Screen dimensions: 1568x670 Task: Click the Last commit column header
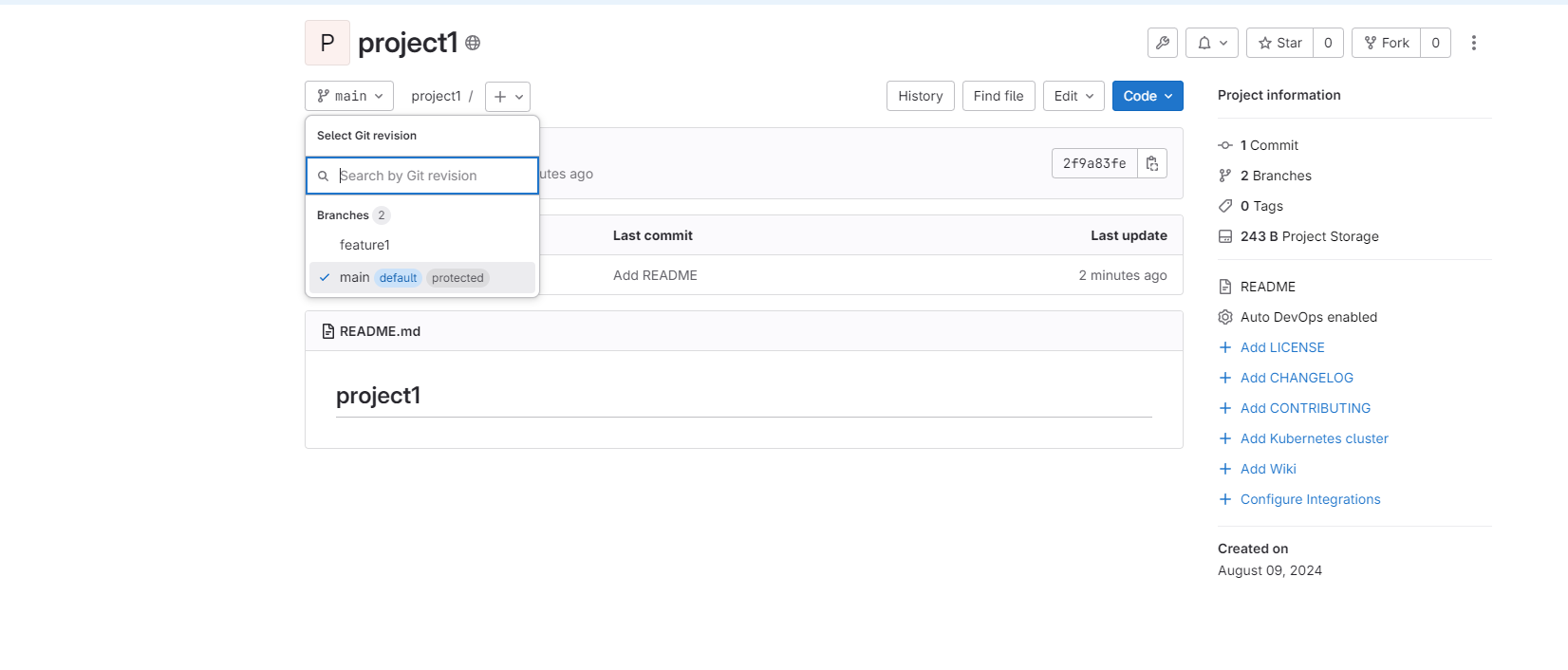click(x=653, y=235)
